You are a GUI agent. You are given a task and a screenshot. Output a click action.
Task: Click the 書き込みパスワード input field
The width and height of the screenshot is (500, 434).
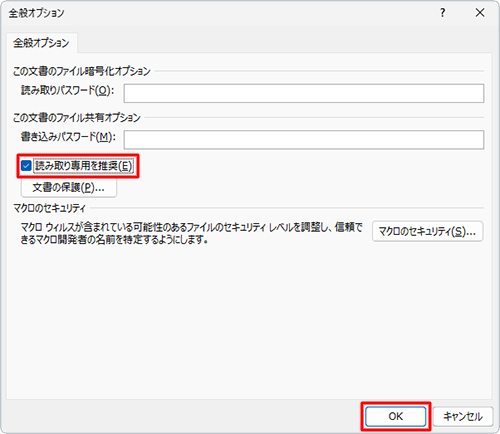pos(304,139)
